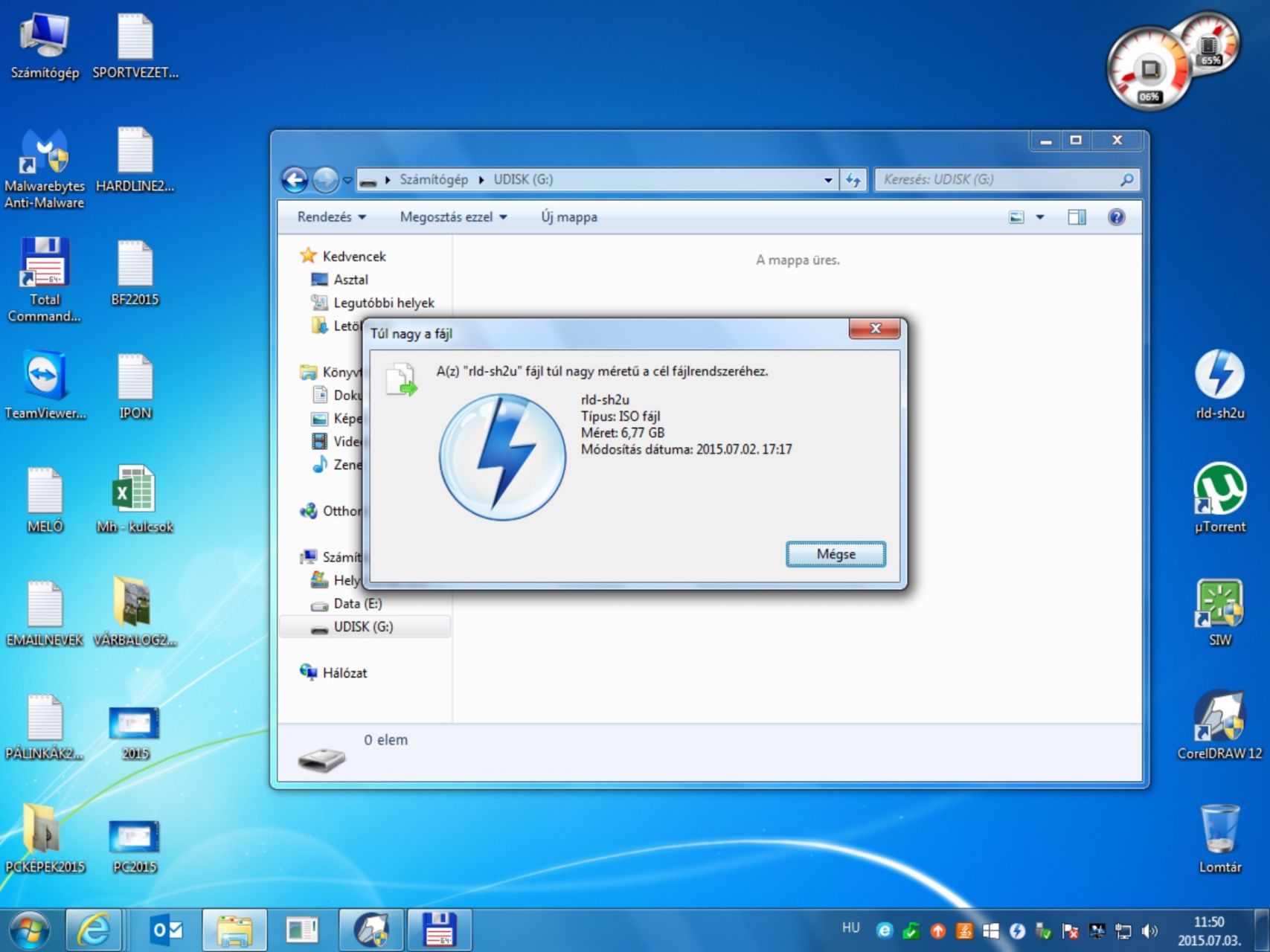1270x952 pixels.
Task: Open the Megosztás ezzel dropdown
Action: point(453,217)
